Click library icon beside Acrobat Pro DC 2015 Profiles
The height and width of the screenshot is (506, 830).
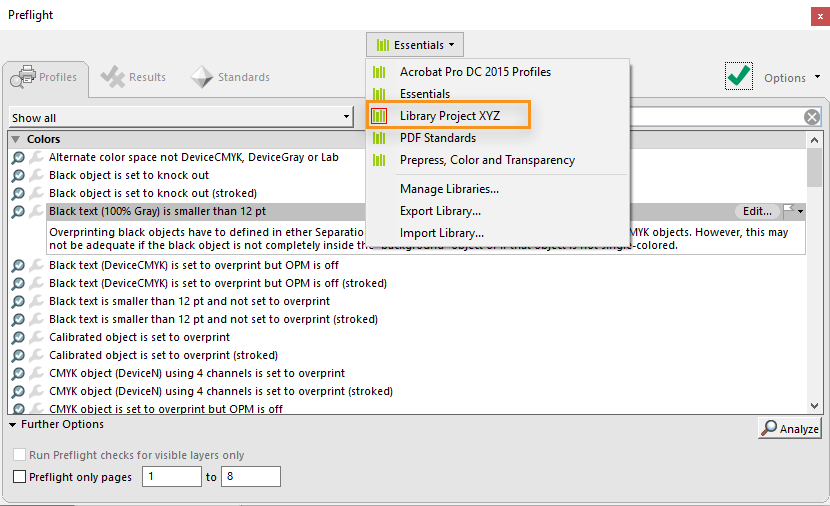379,72
